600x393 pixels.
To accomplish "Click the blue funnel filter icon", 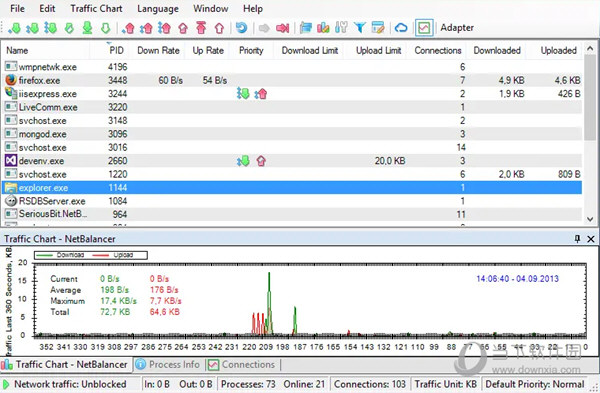I will (x=360, y=28).
